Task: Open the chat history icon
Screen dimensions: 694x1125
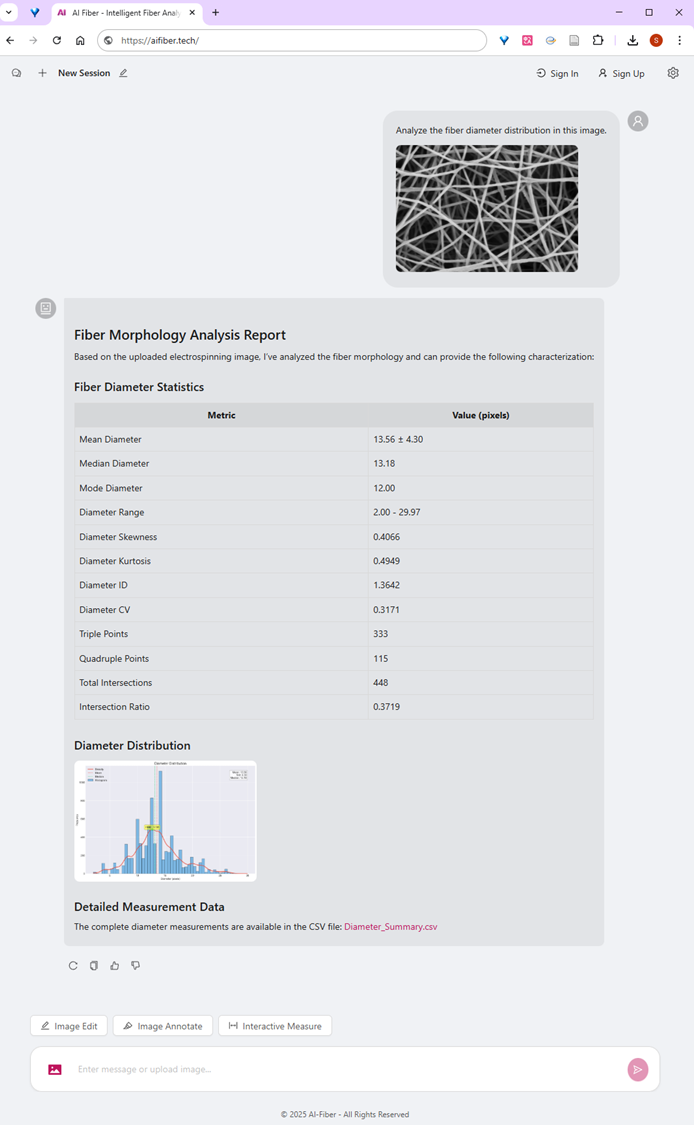Action: 17,72
